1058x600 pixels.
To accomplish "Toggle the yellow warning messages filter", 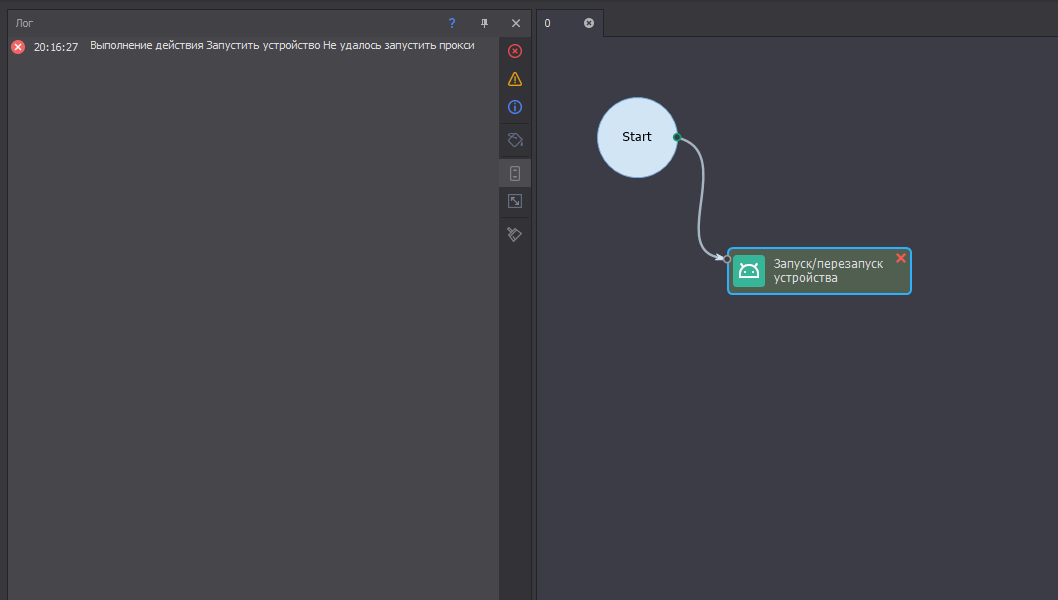I will [x=515, y=79].
